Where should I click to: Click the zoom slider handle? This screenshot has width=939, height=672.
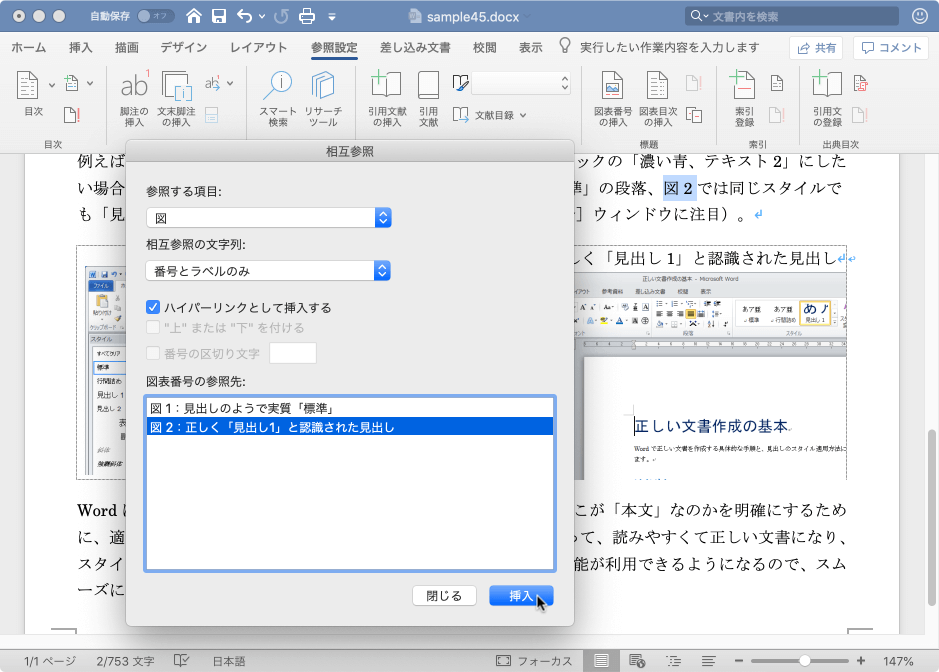(x=804, y=661)
